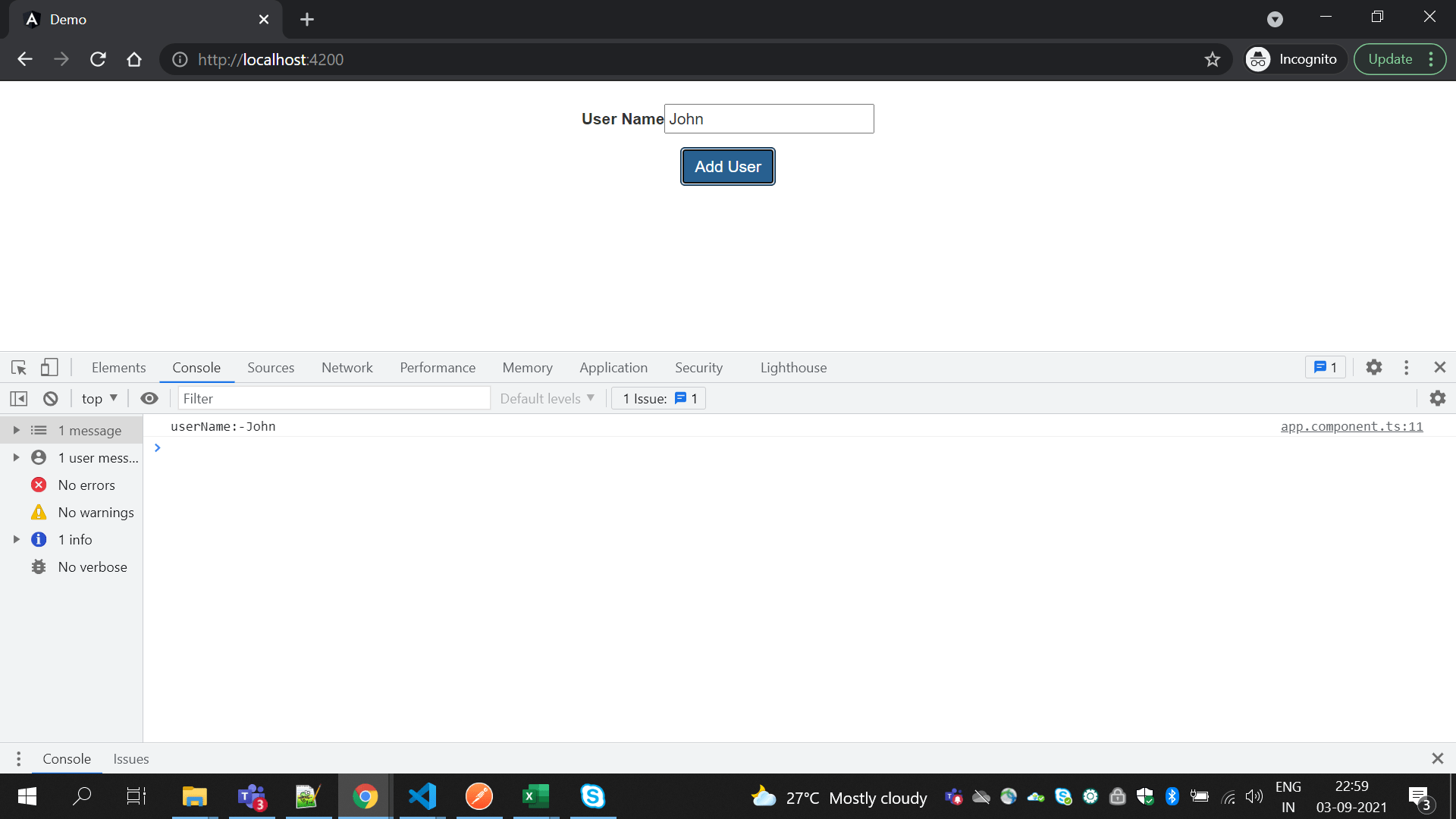Toggle the device toolbar emulation icon
The image size is (1456, 819).
click(49, 367)
